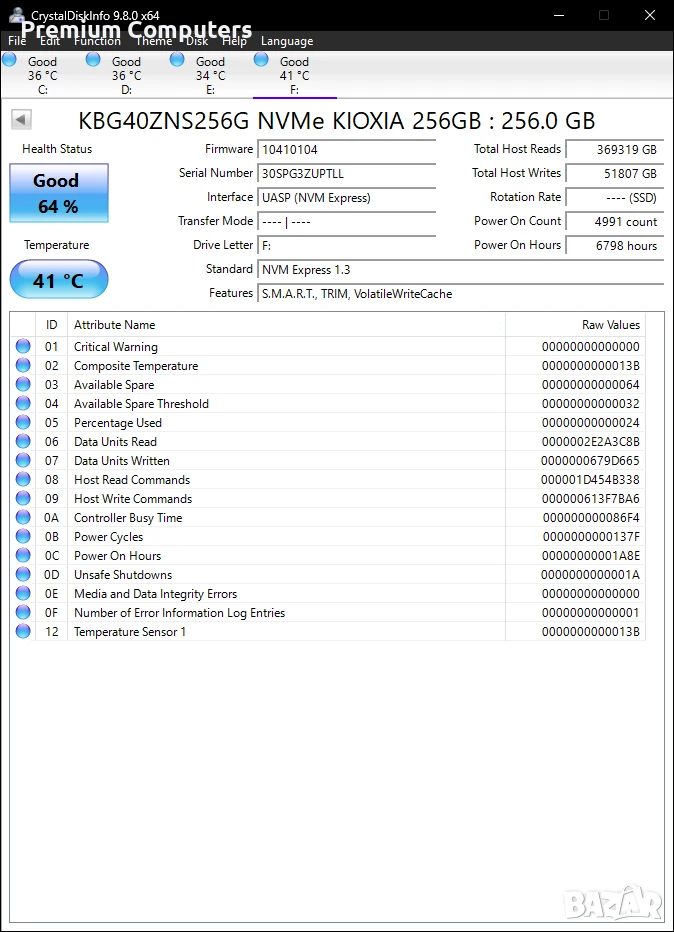The height and width of the screenshot is (932, 674).
Task: Click the Interface field UASP (NVM Express)
Action: point(347,197)
